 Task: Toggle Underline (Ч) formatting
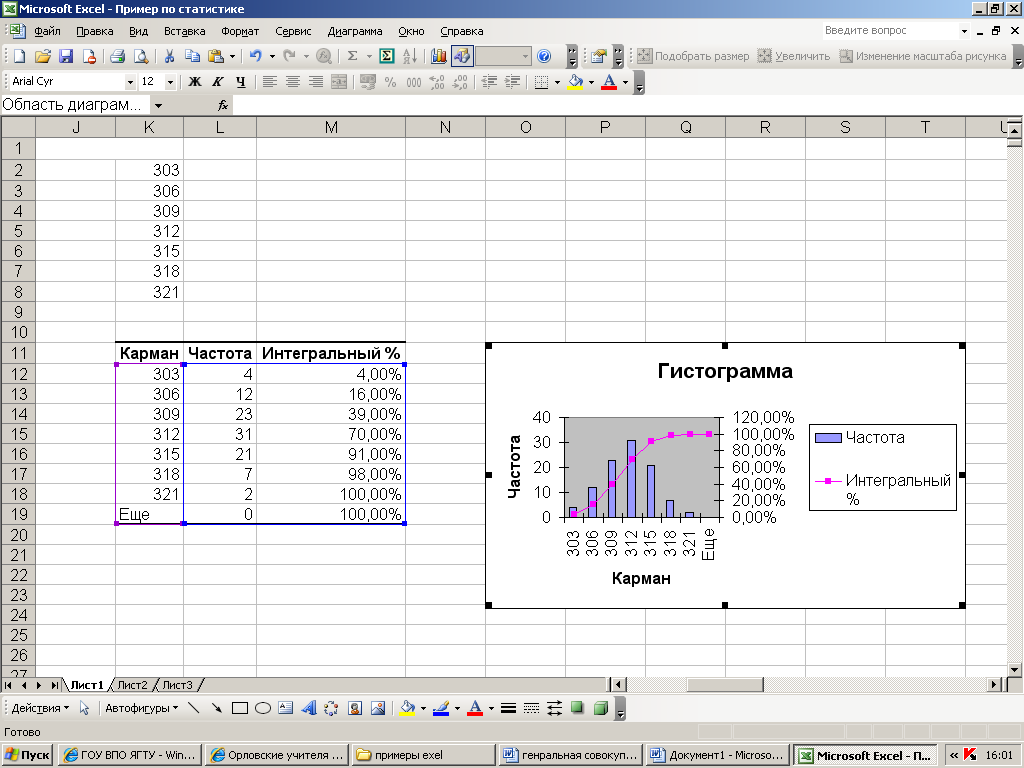click(x=241, y=82)
